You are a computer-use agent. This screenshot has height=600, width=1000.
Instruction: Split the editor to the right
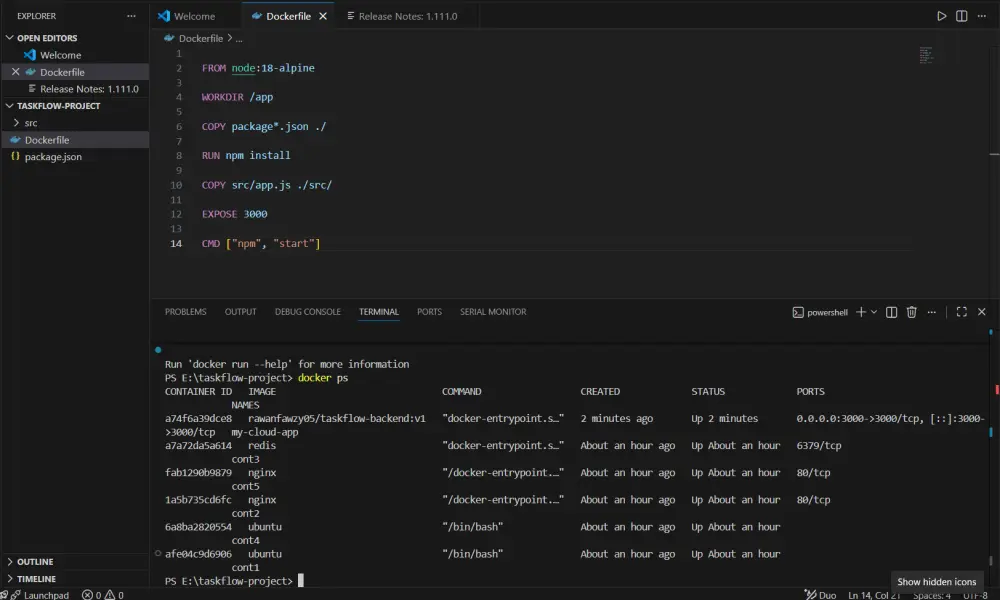961,16
